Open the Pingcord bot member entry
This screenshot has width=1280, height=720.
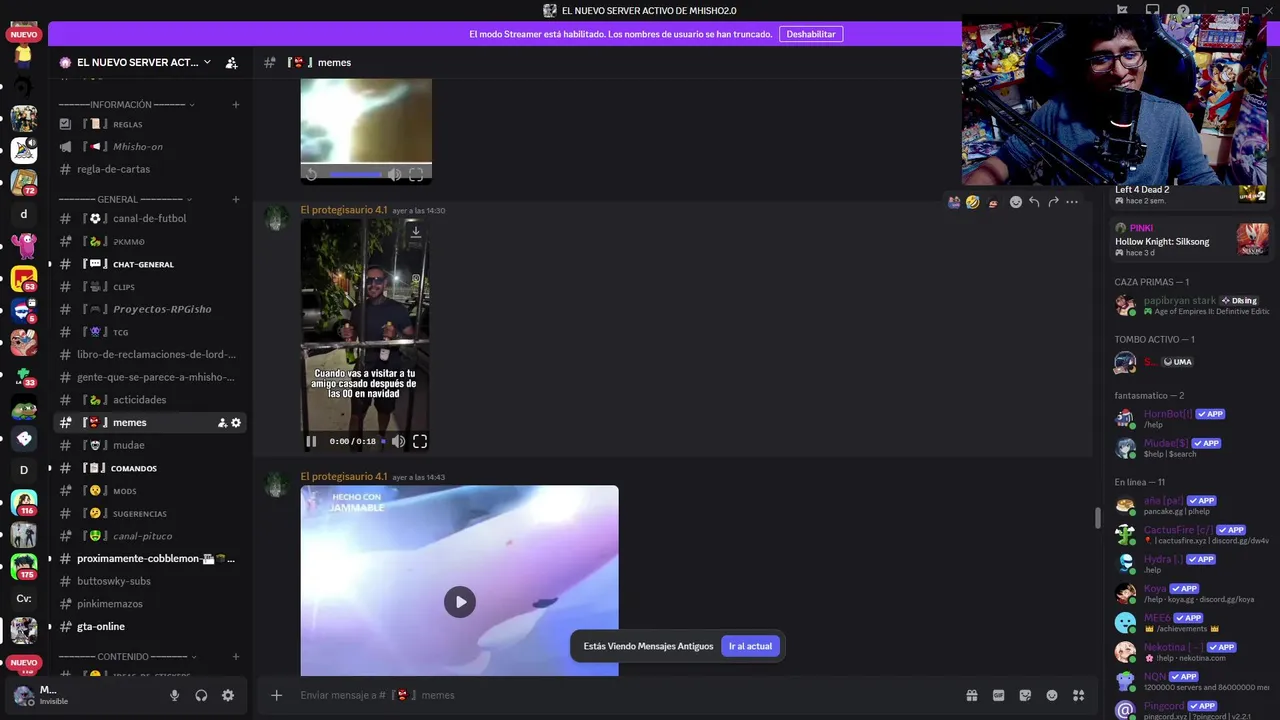pyautogui.click(x=1190, y=710)
